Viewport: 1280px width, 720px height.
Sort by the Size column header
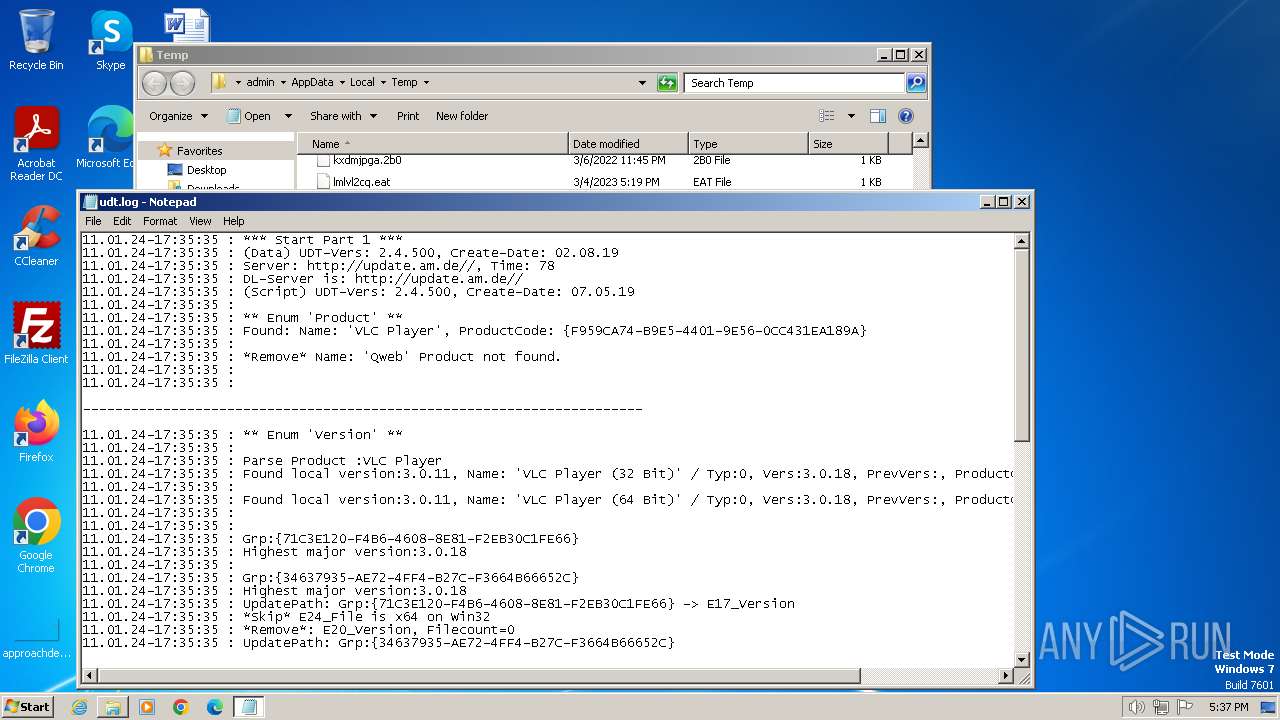(848, 144)
